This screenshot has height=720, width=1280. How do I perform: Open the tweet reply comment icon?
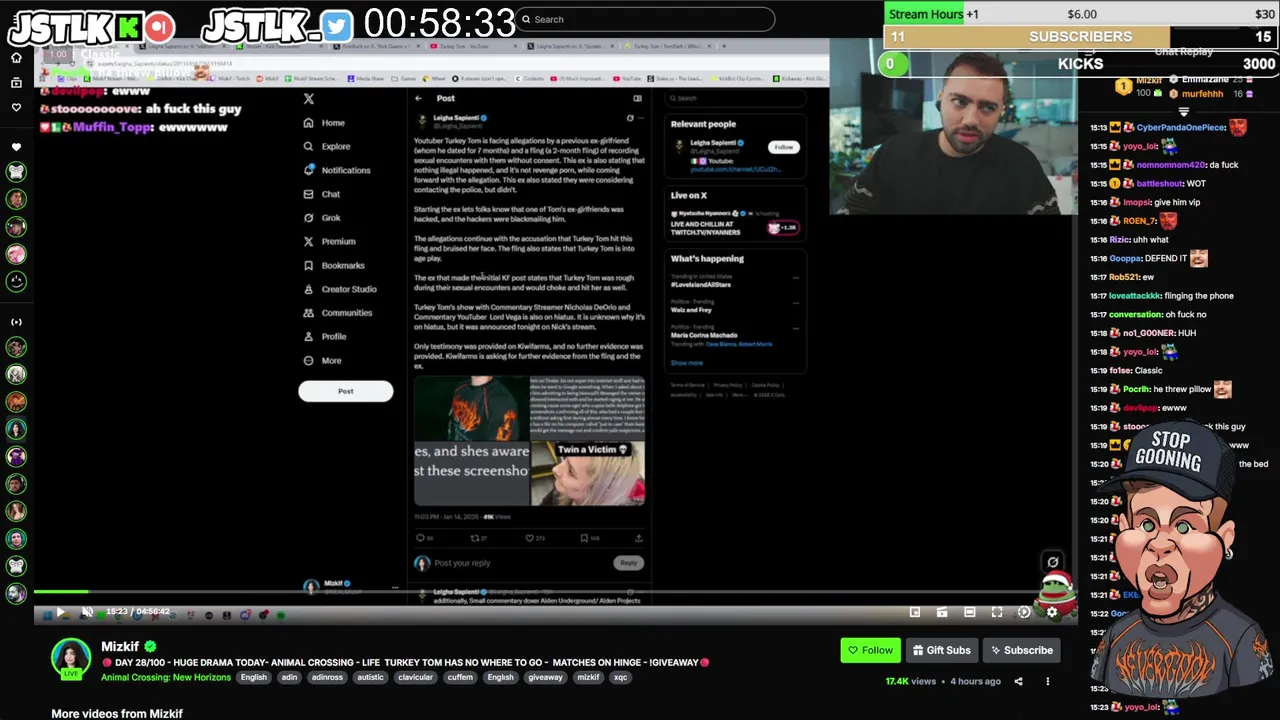tap(420, 538)
